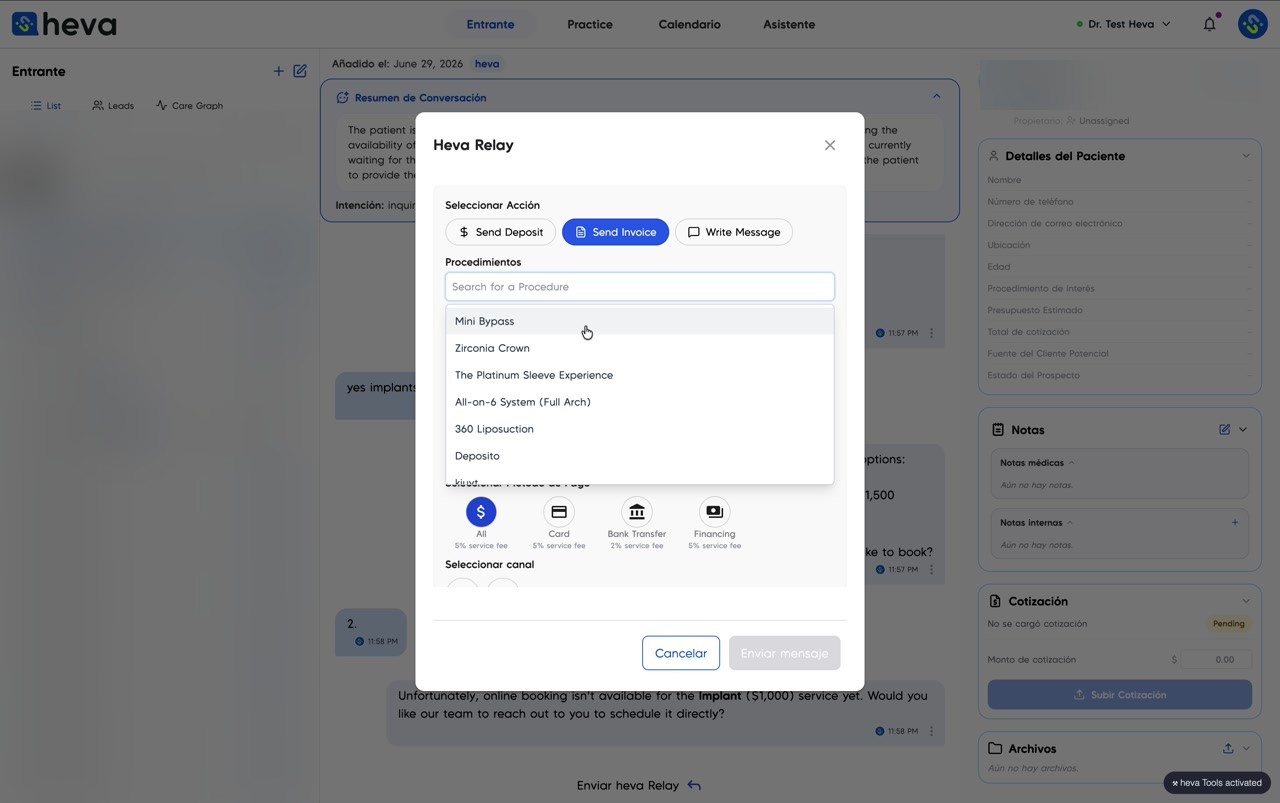Collapse Detalles del Paciente section
Image resolution: width=1280 pixels, height=803 pixels.
1246,156
